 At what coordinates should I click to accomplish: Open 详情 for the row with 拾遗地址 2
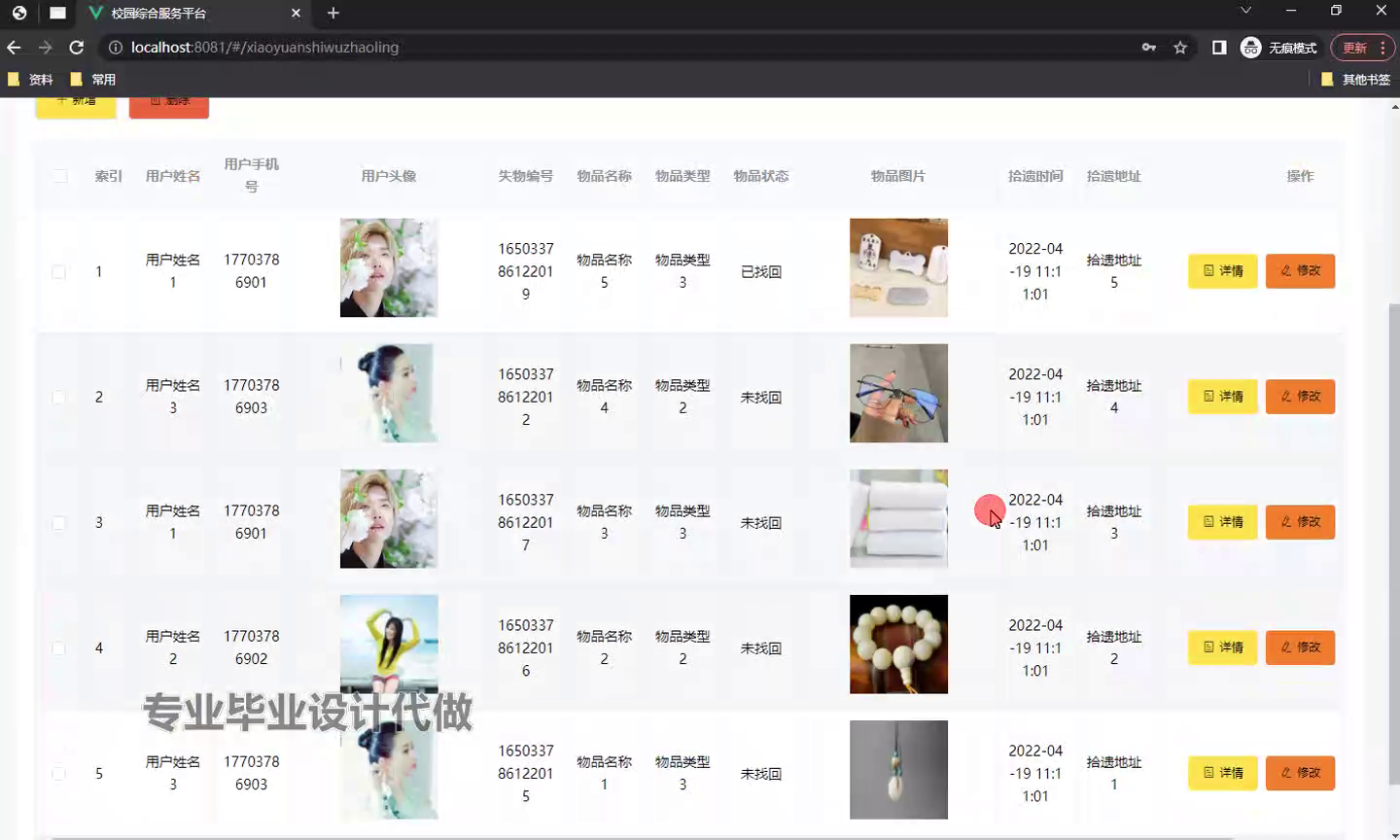(1223, 647)
